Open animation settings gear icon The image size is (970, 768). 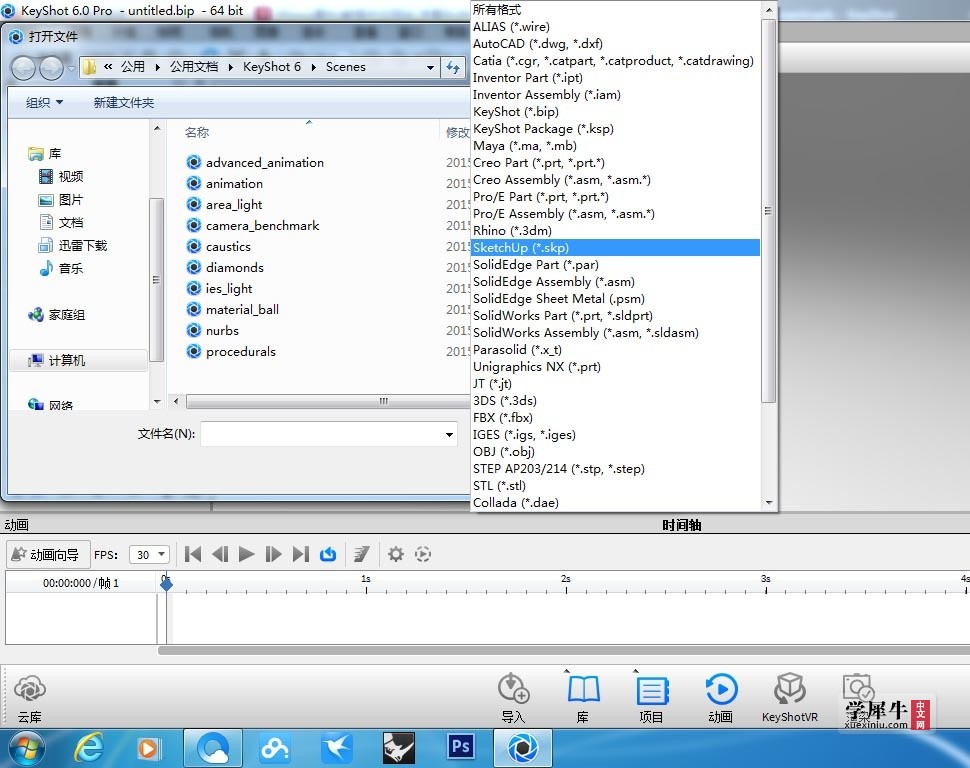[x=396, y=554]
